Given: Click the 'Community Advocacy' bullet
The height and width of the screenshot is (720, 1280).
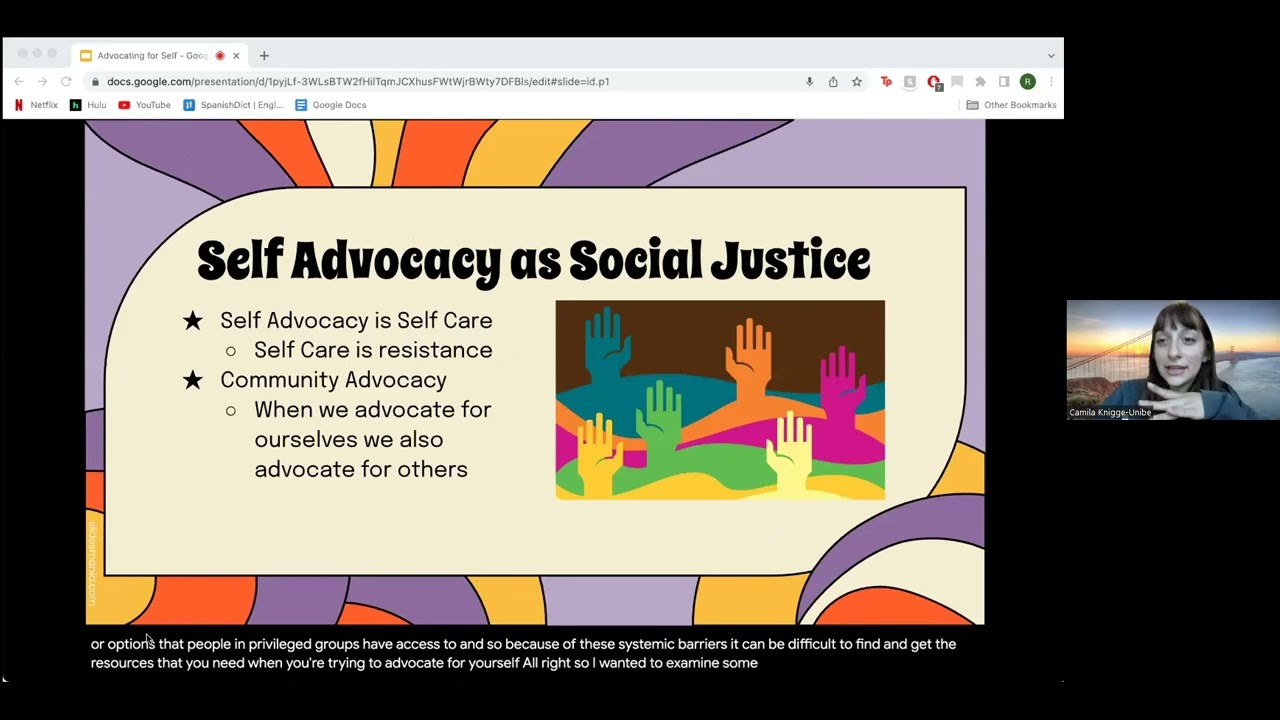Looking at the screenshot, I should click(333, 380).
